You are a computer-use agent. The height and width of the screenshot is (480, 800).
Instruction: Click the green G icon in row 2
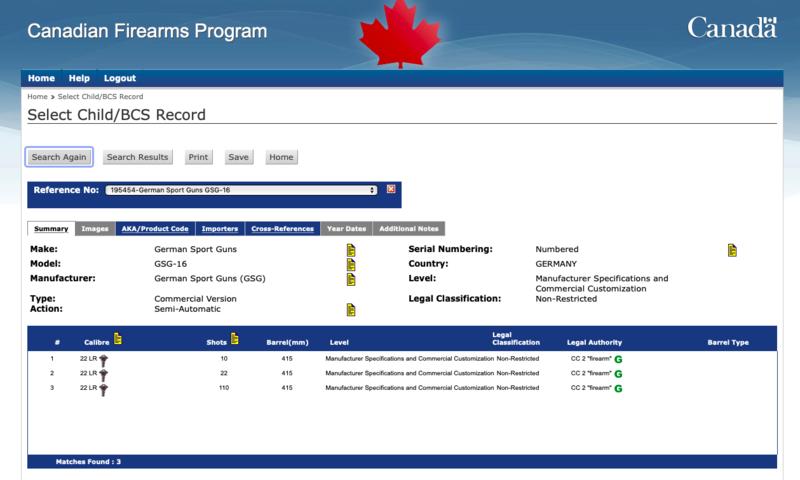(618, 374)
